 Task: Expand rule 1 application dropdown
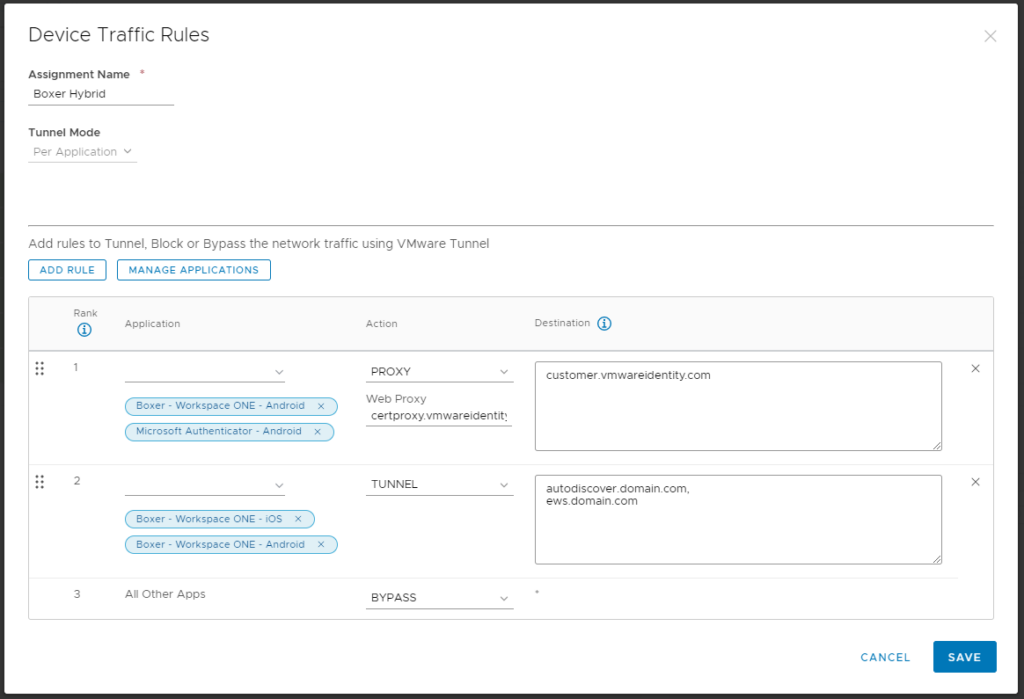click(x=205, y=372)
